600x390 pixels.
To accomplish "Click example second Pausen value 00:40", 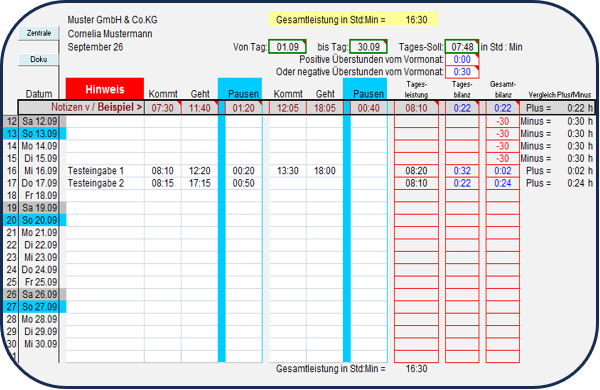I will tap(368, 108).
